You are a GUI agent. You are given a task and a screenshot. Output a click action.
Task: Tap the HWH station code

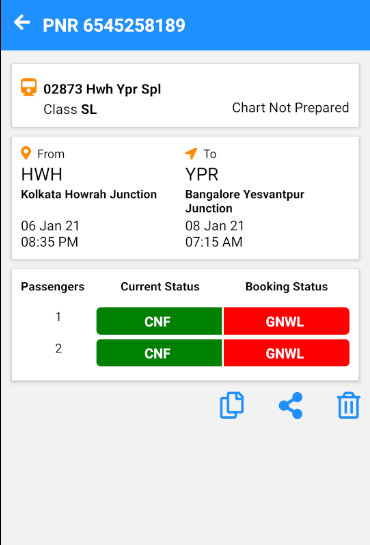coord(42,174)
